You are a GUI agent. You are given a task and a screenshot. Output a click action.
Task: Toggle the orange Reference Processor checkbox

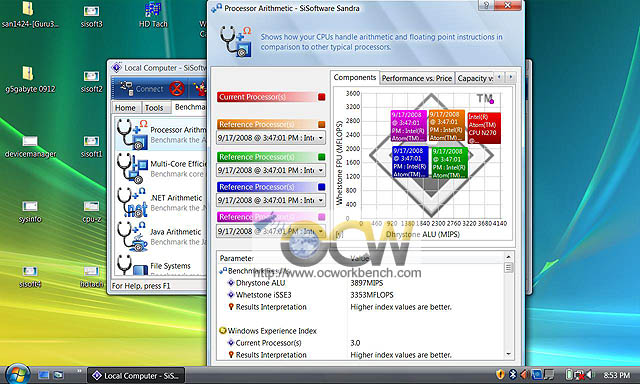[x=322, y=124]
